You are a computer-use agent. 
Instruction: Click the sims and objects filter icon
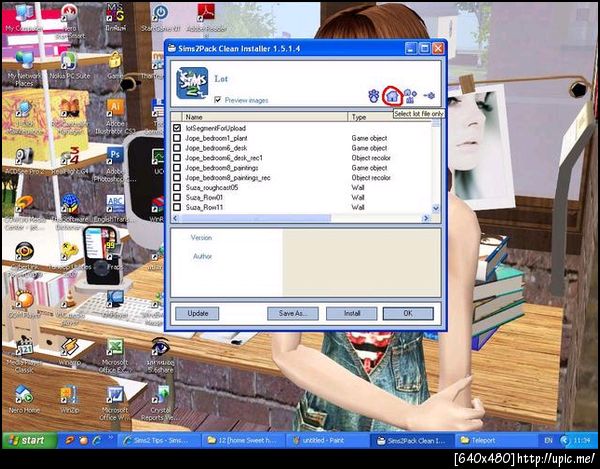[410, 96]
